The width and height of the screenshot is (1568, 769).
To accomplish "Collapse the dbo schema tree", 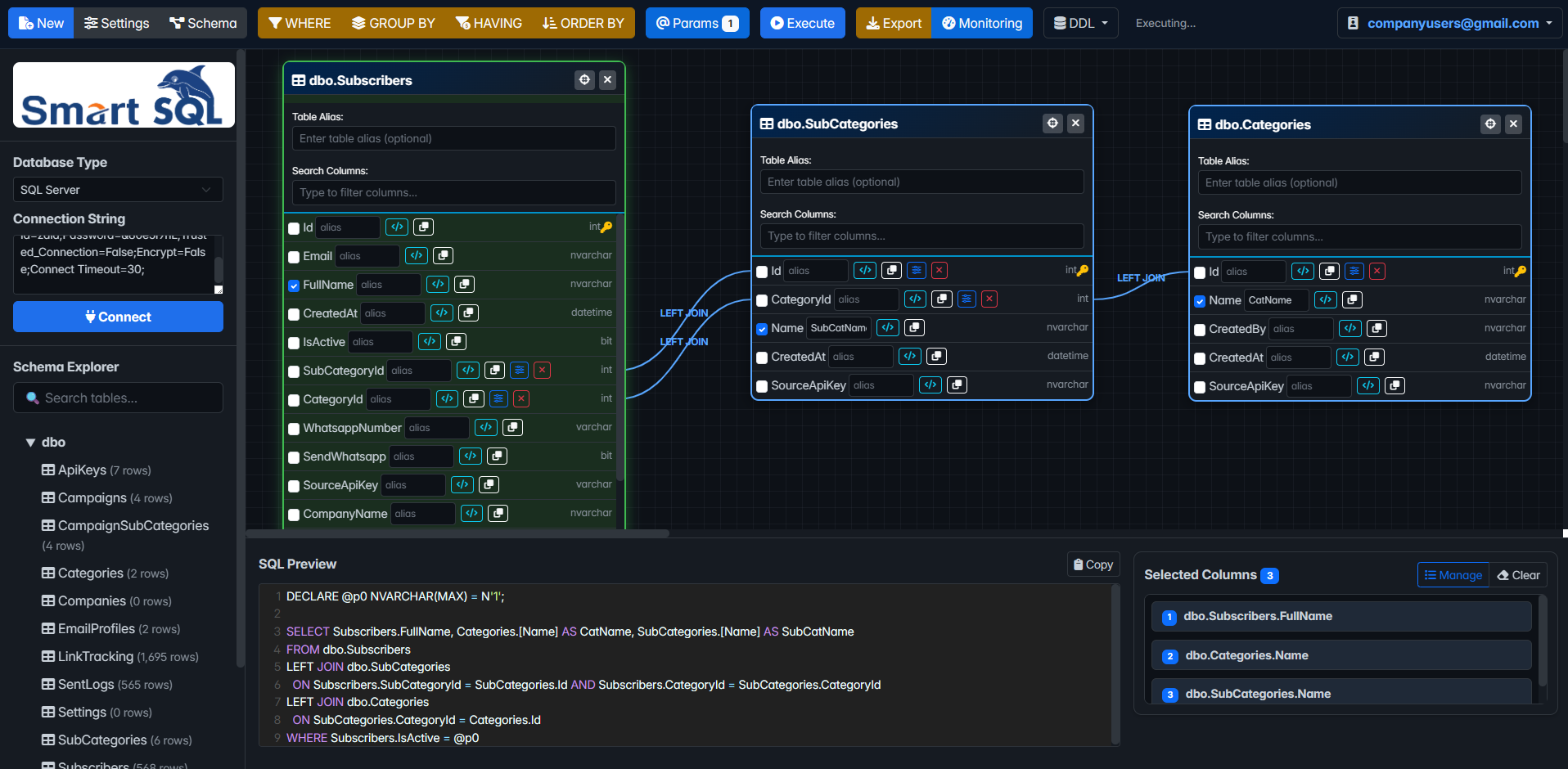I will point(29,442).
